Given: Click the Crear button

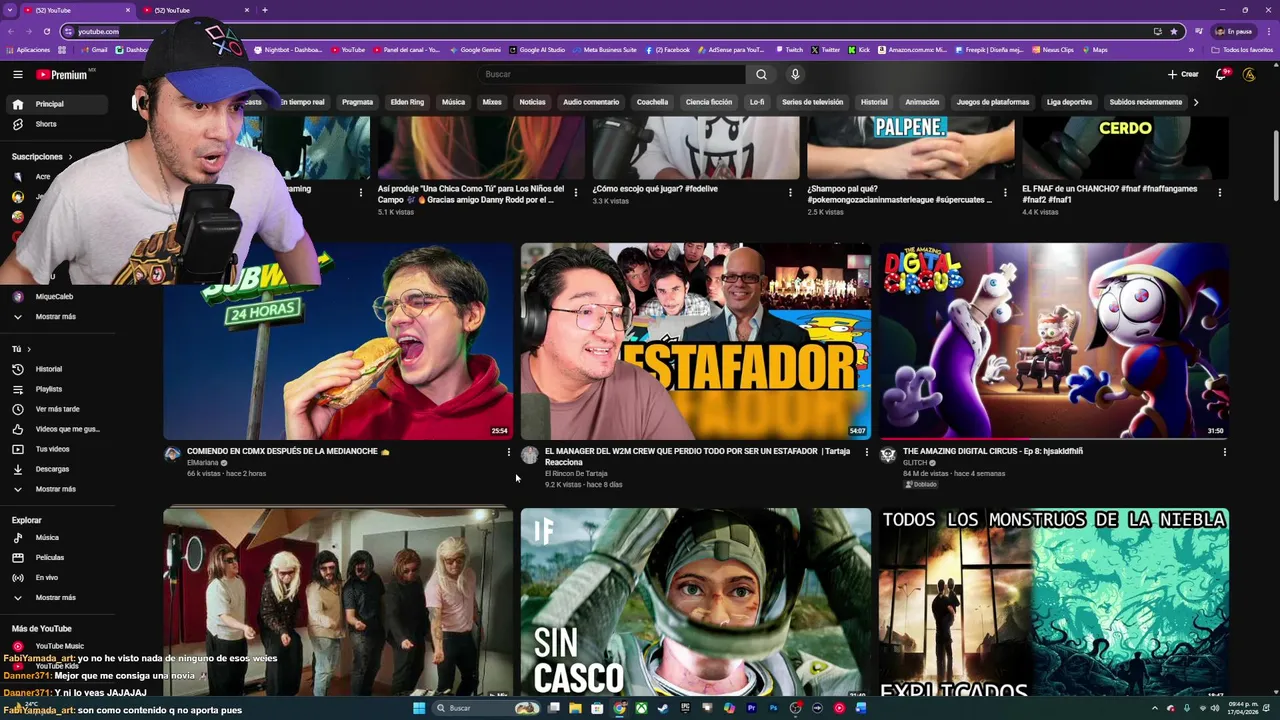Looking at the screenshot, I should click(x=1183, y=74).
